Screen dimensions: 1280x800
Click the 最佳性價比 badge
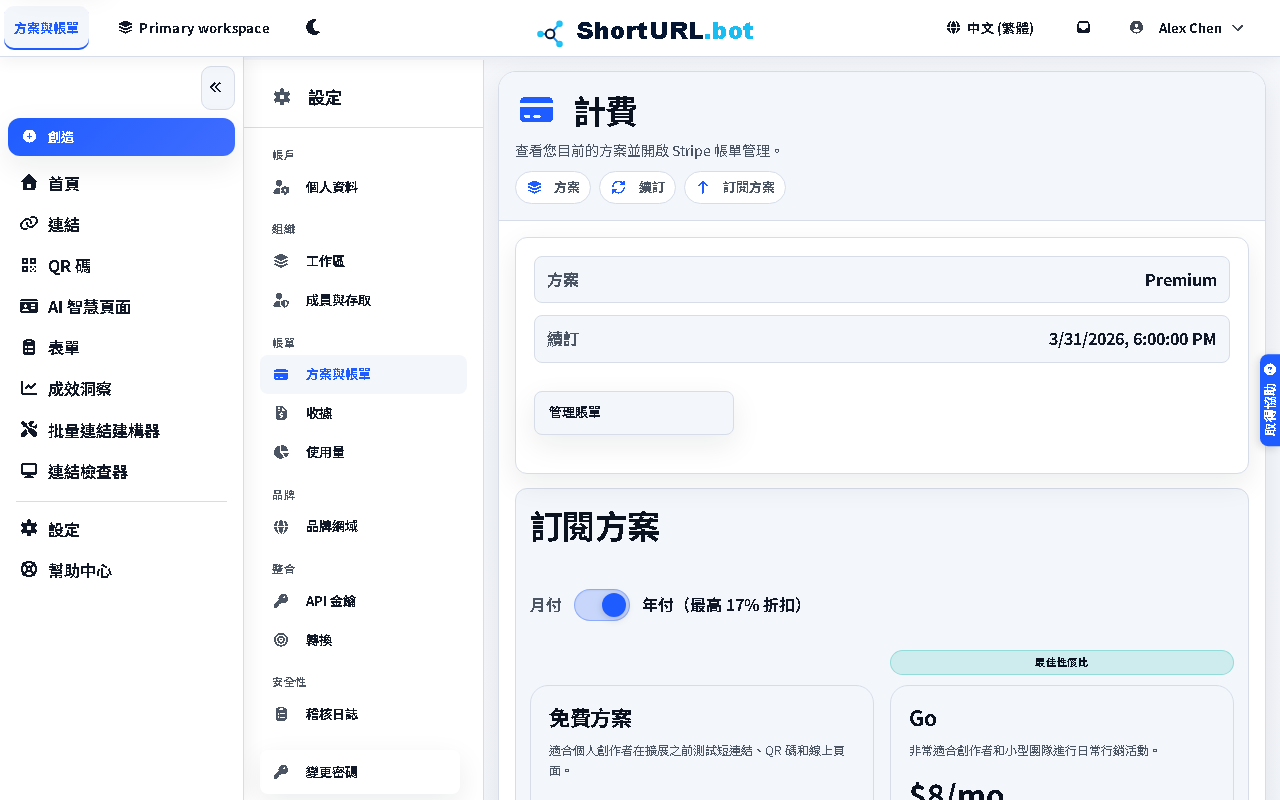(x=1062, y=662)
